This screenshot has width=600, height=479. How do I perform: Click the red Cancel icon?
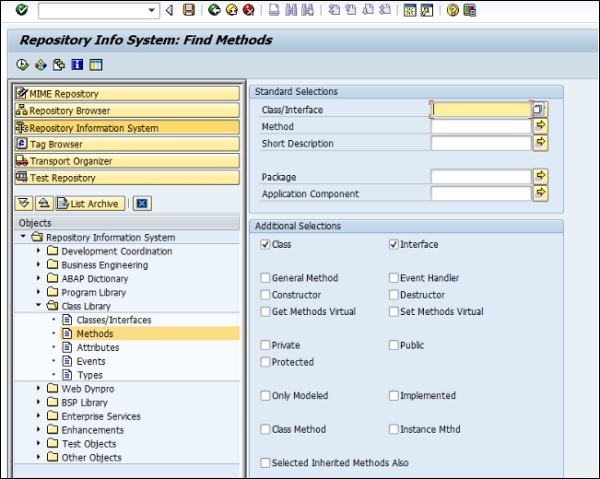tap(249, 10)
